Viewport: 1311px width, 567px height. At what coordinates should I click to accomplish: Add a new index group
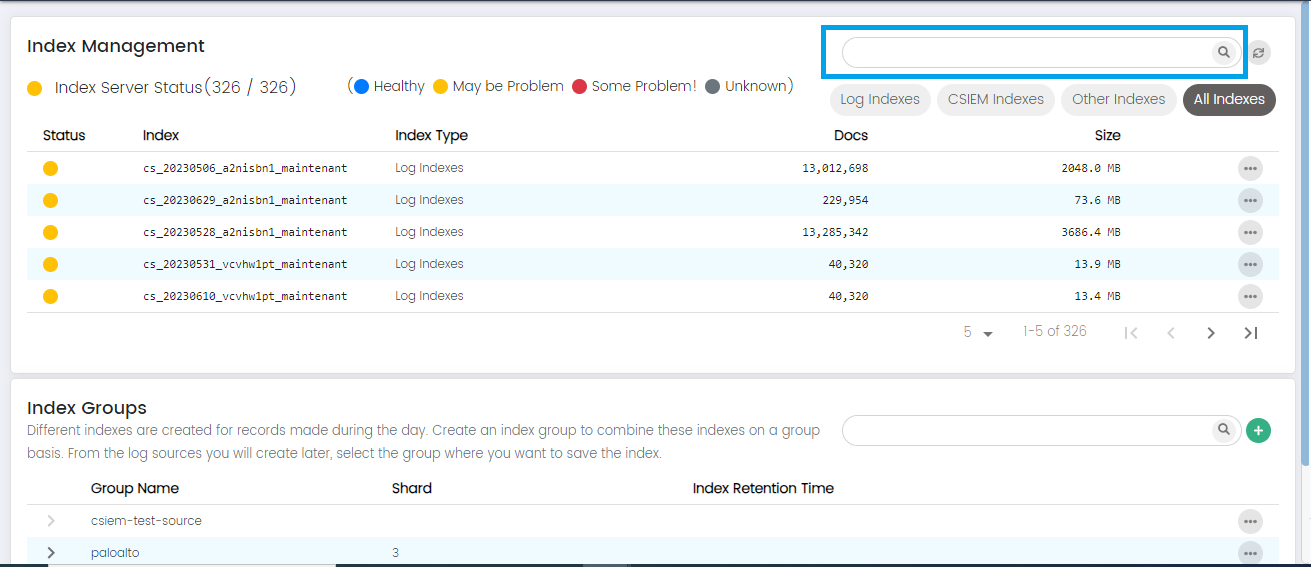[x=1258, y=431]
